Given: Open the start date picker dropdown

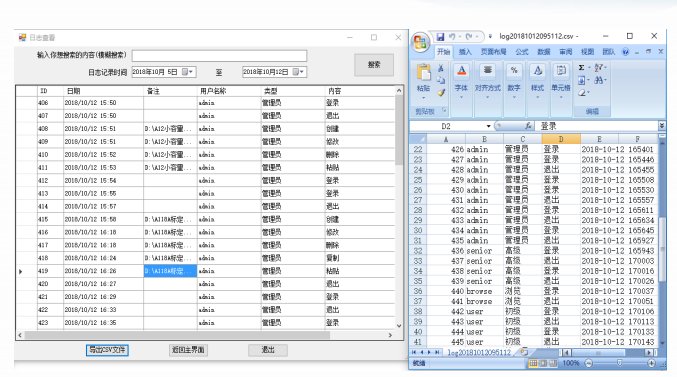Looking at the screenshot, I should 188,72.
